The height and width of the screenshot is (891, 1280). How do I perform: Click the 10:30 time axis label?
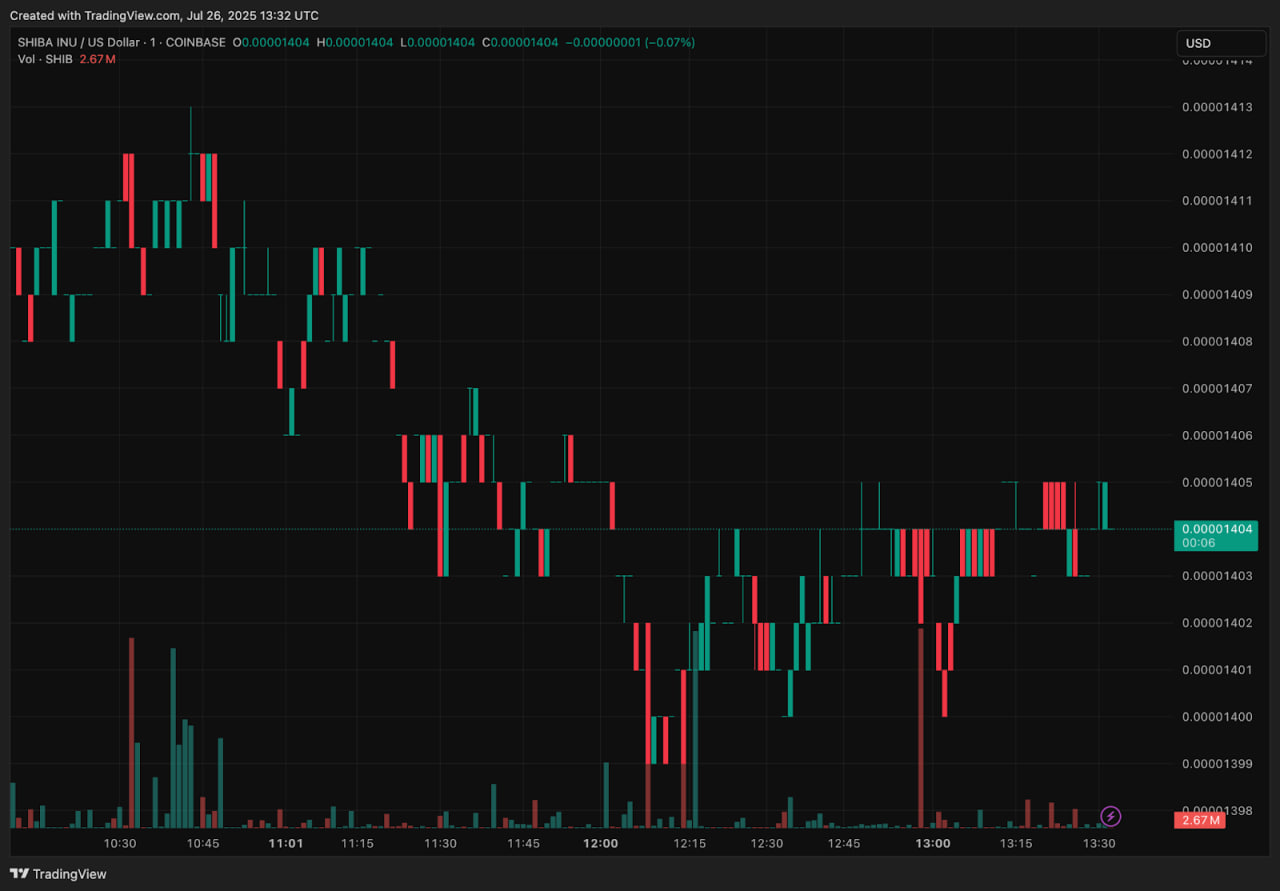click(120, 843)
